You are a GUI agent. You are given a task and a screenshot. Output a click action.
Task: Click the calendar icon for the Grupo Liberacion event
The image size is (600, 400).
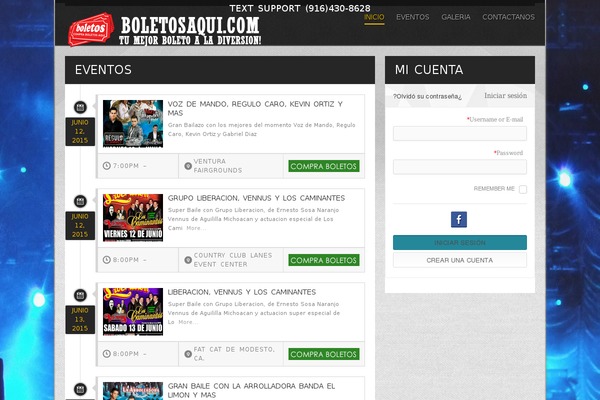pyautogui.click(x=80, y=201)
